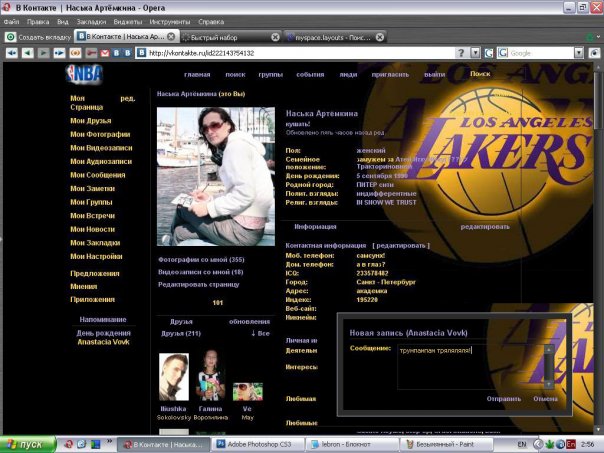The image size is (604, 453).
Task: Go back with the Back arrow button
Action: 27,53
